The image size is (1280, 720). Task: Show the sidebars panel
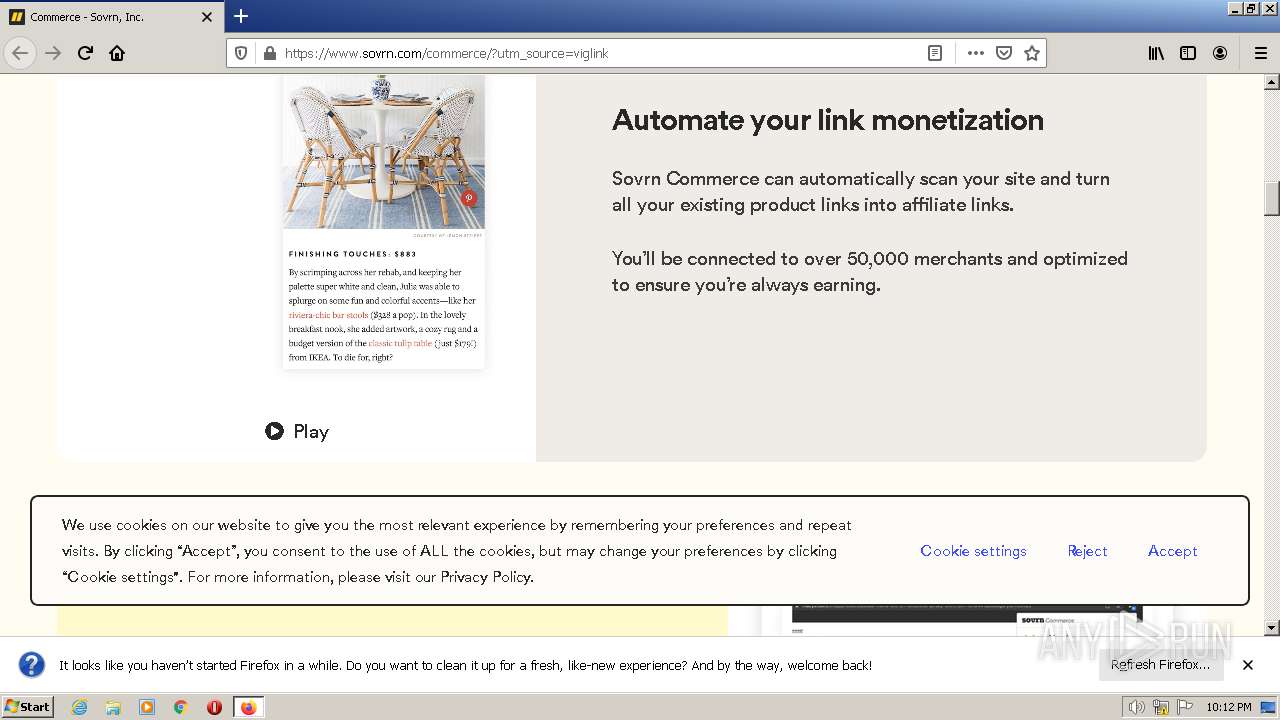pyautogui.click(x=1188, y=53)
